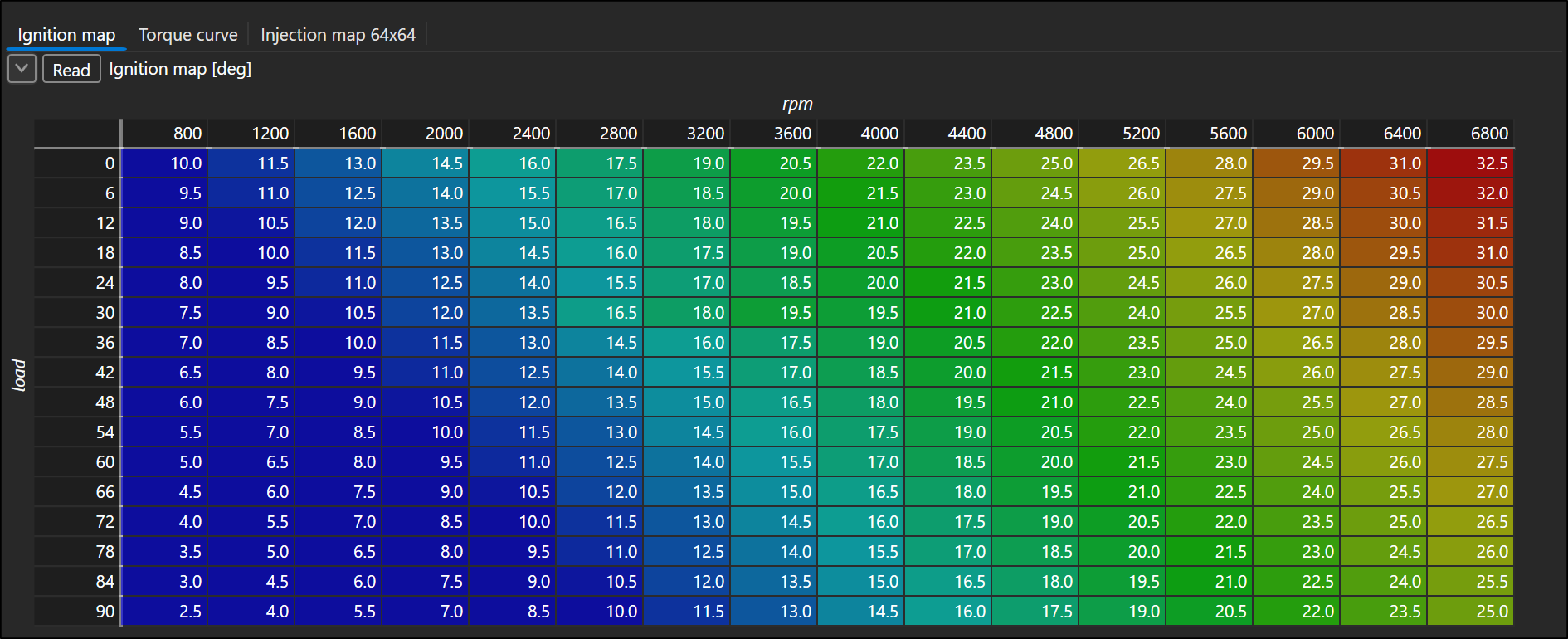The height and width of the screenshot is (639, 1568).
Task: Select cell 22.0 at load 0, 4000 rpm
Action: (861, 163)
